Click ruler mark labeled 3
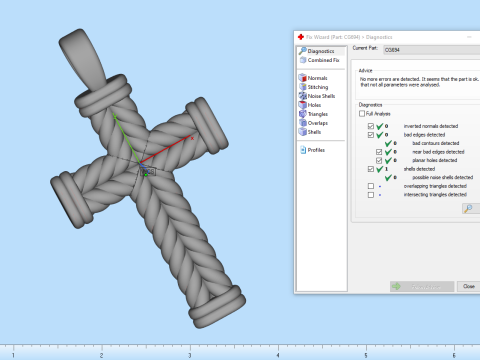480x360 pixels. pyautogui.click(x=189, y=355)
